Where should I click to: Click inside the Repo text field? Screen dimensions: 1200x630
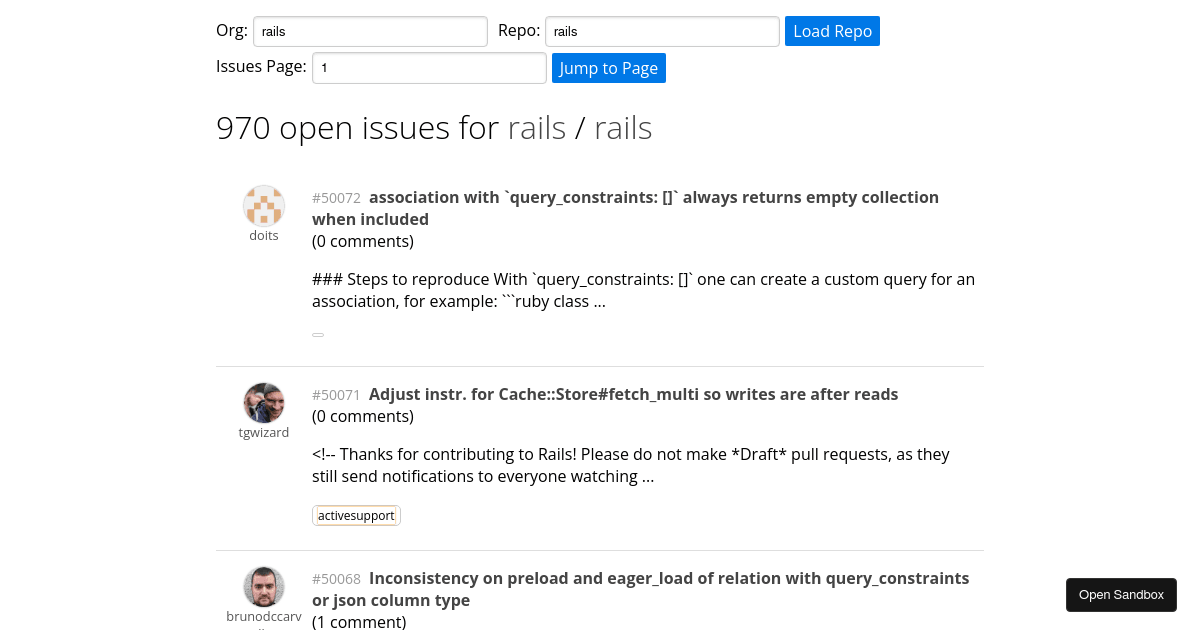[661, 31]
